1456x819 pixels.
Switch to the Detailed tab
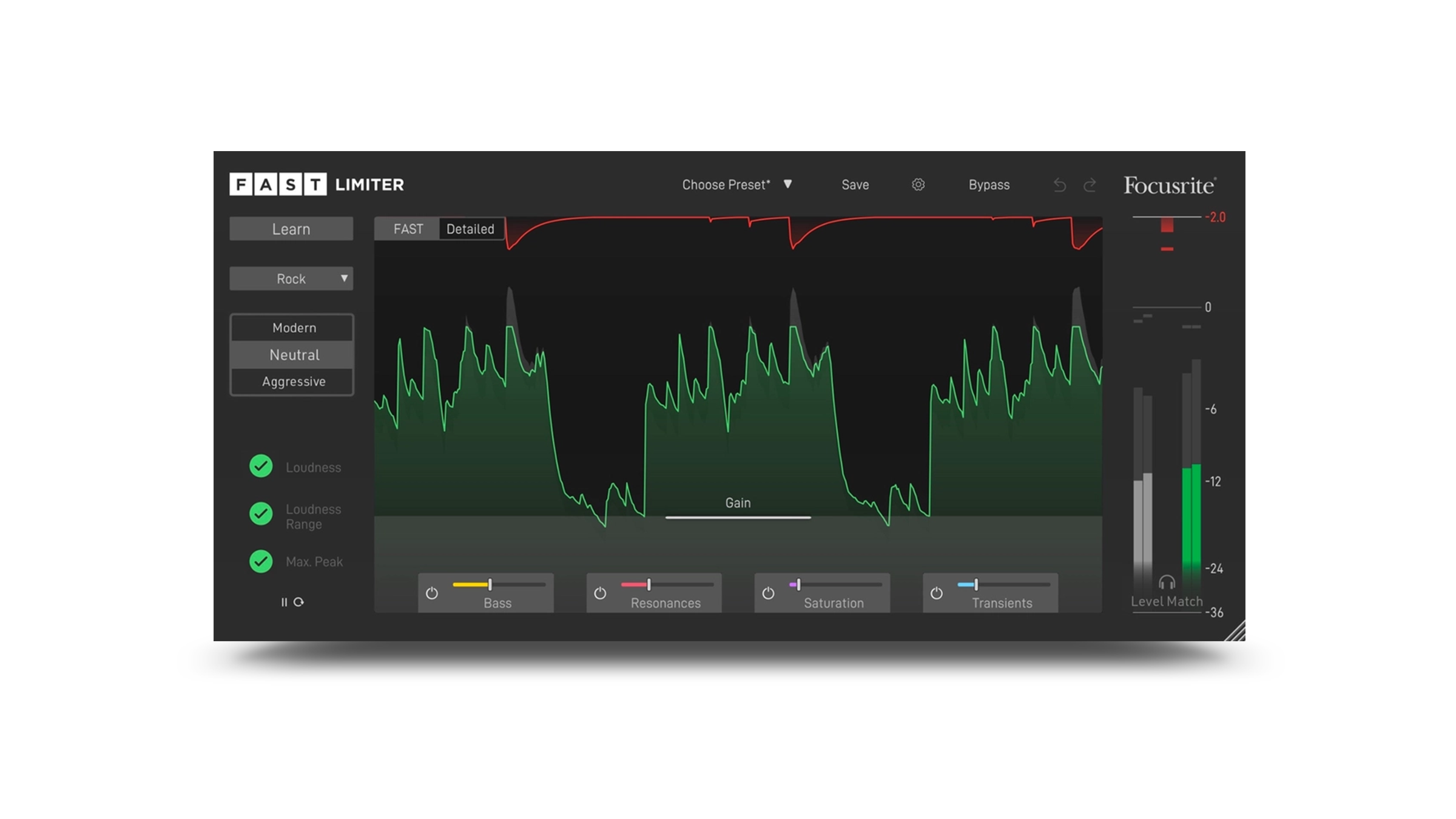point(470,229)
